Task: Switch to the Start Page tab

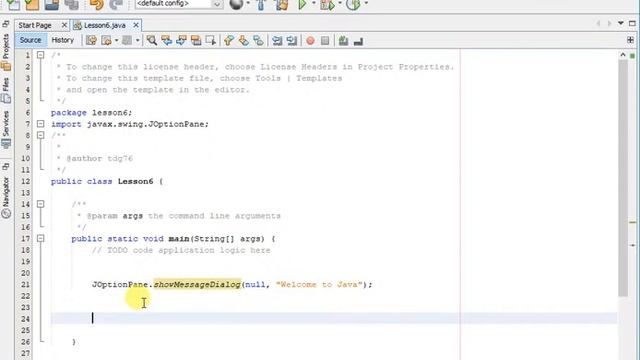Action: [35, 25]
